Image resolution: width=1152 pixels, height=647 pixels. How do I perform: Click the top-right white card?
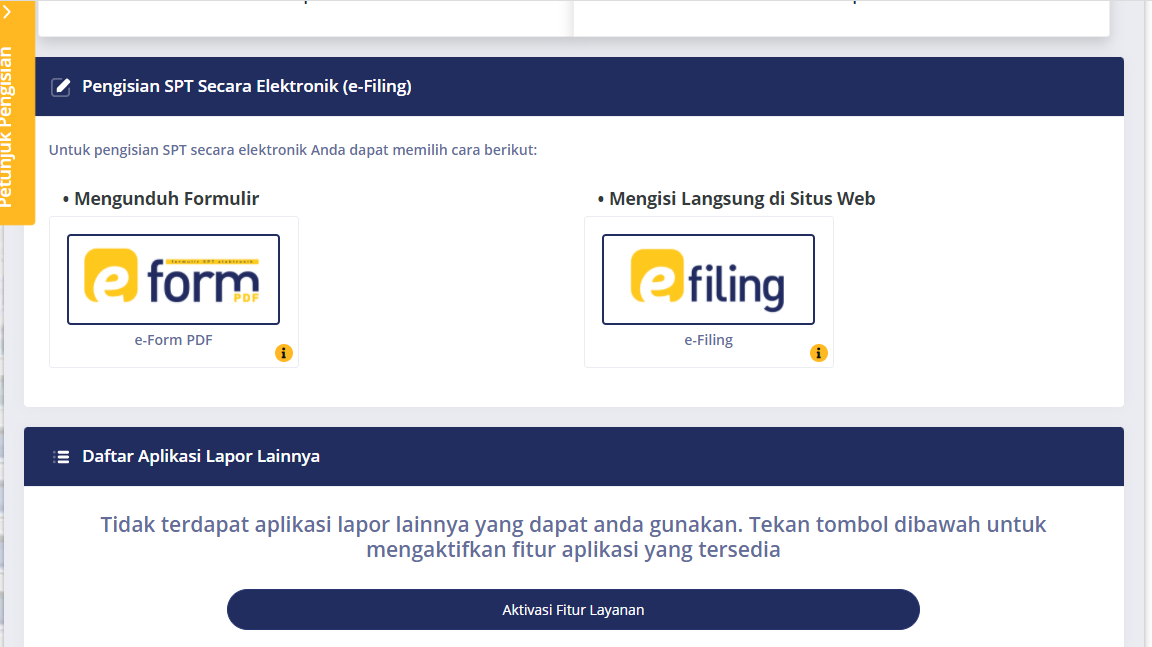840,14
